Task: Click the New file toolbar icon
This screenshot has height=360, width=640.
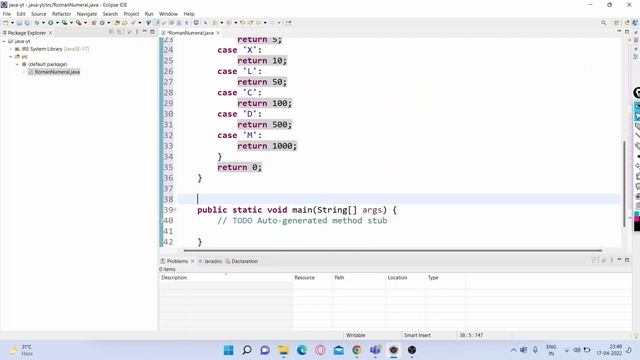Action: (6, 23)
